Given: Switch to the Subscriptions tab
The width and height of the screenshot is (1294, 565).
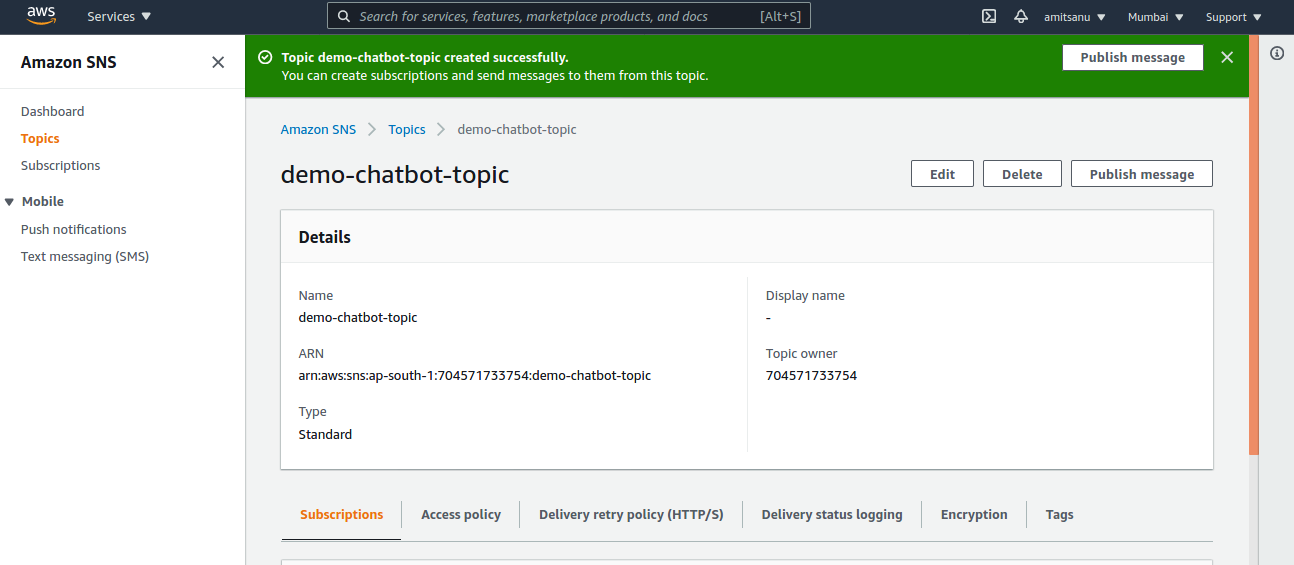Looking at the screenshot, I should tap(342, 514).
